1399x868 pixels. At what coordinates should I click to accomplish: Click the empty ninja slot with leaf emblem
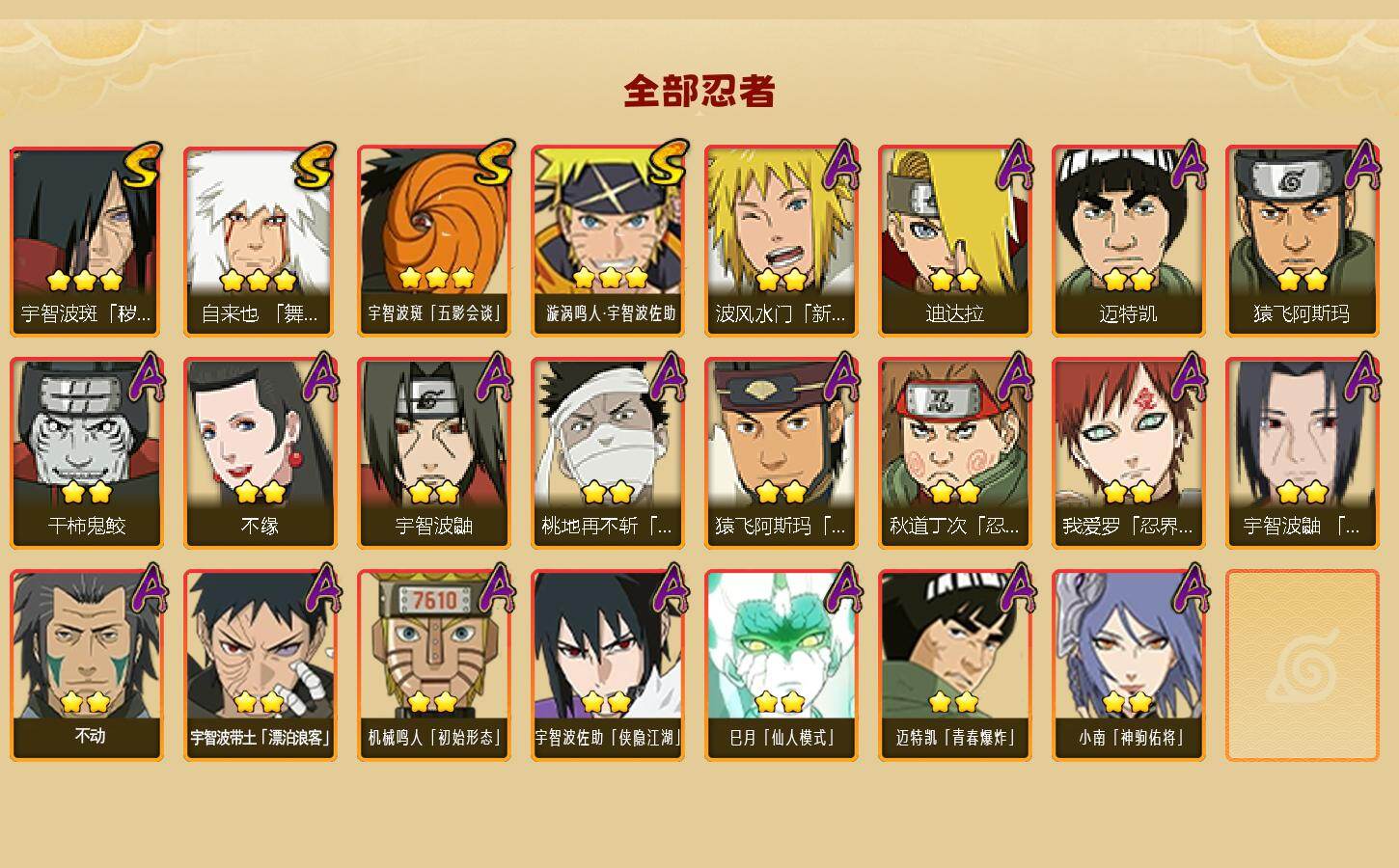[1302, 665]
